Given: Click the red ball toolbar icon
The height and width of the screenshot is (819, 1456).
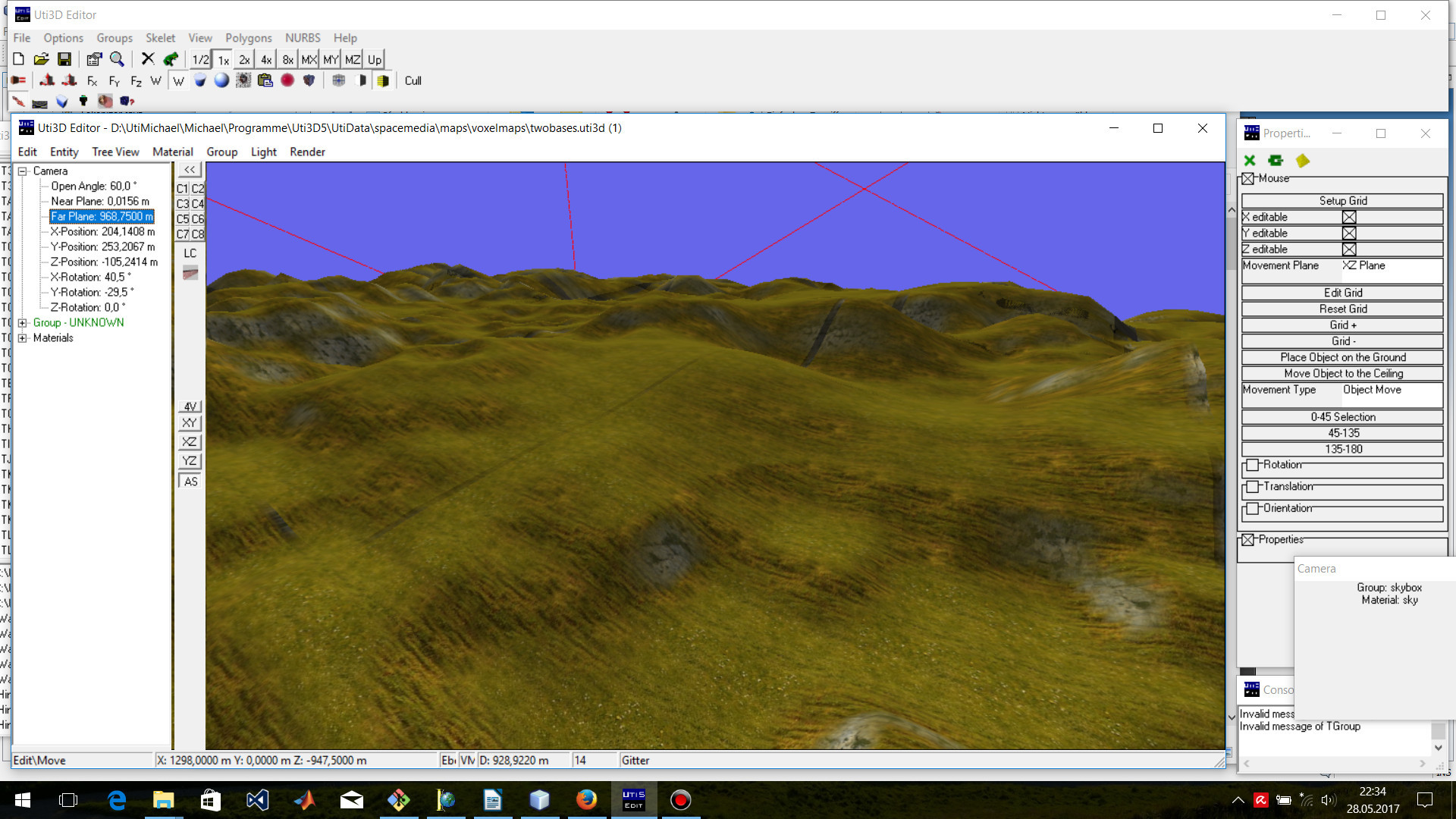Looking at the screenshot, I should pos(287,80).
